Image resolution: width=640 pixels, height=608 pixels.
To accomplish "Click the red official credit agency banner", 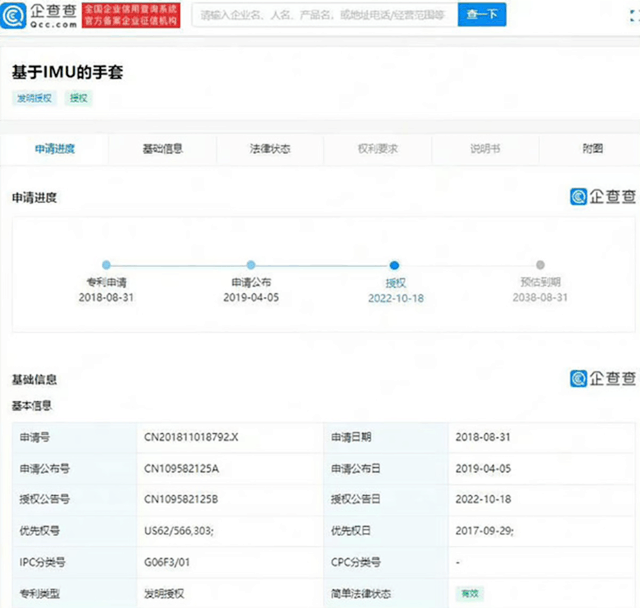I will [131, 15].
